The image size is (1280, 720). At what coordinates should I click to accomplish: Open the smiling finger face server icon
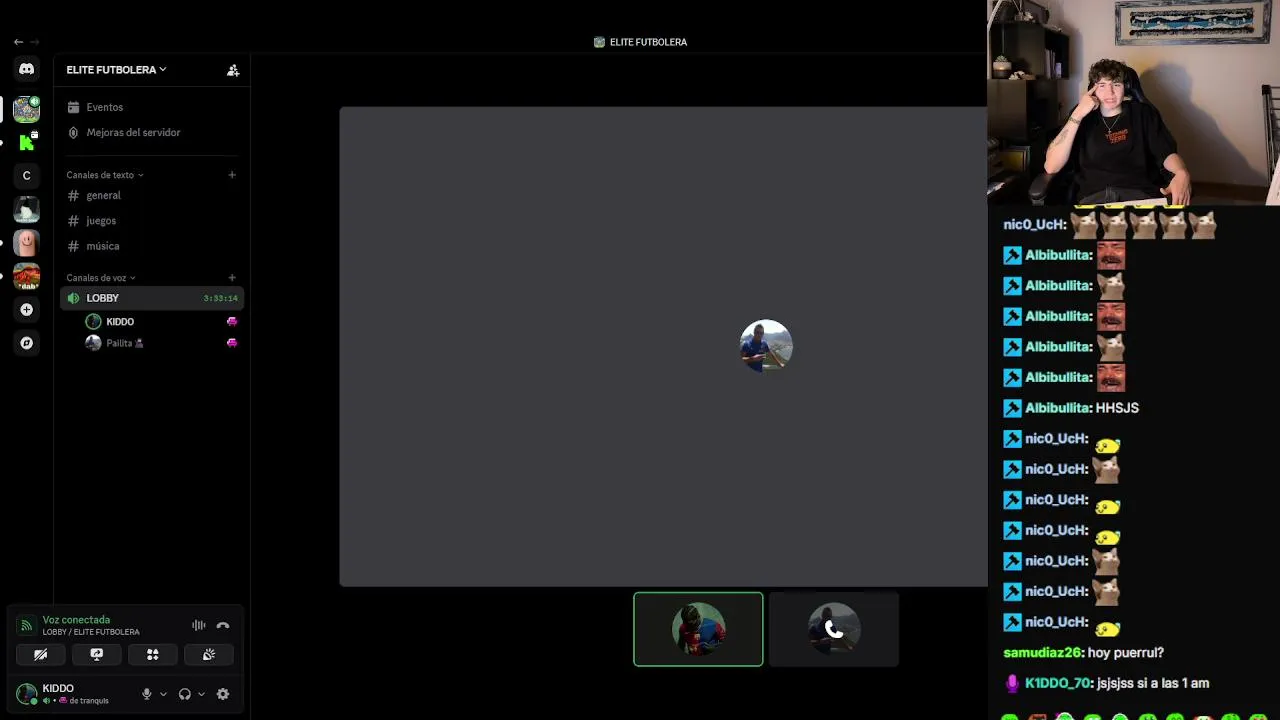(27, 242)
